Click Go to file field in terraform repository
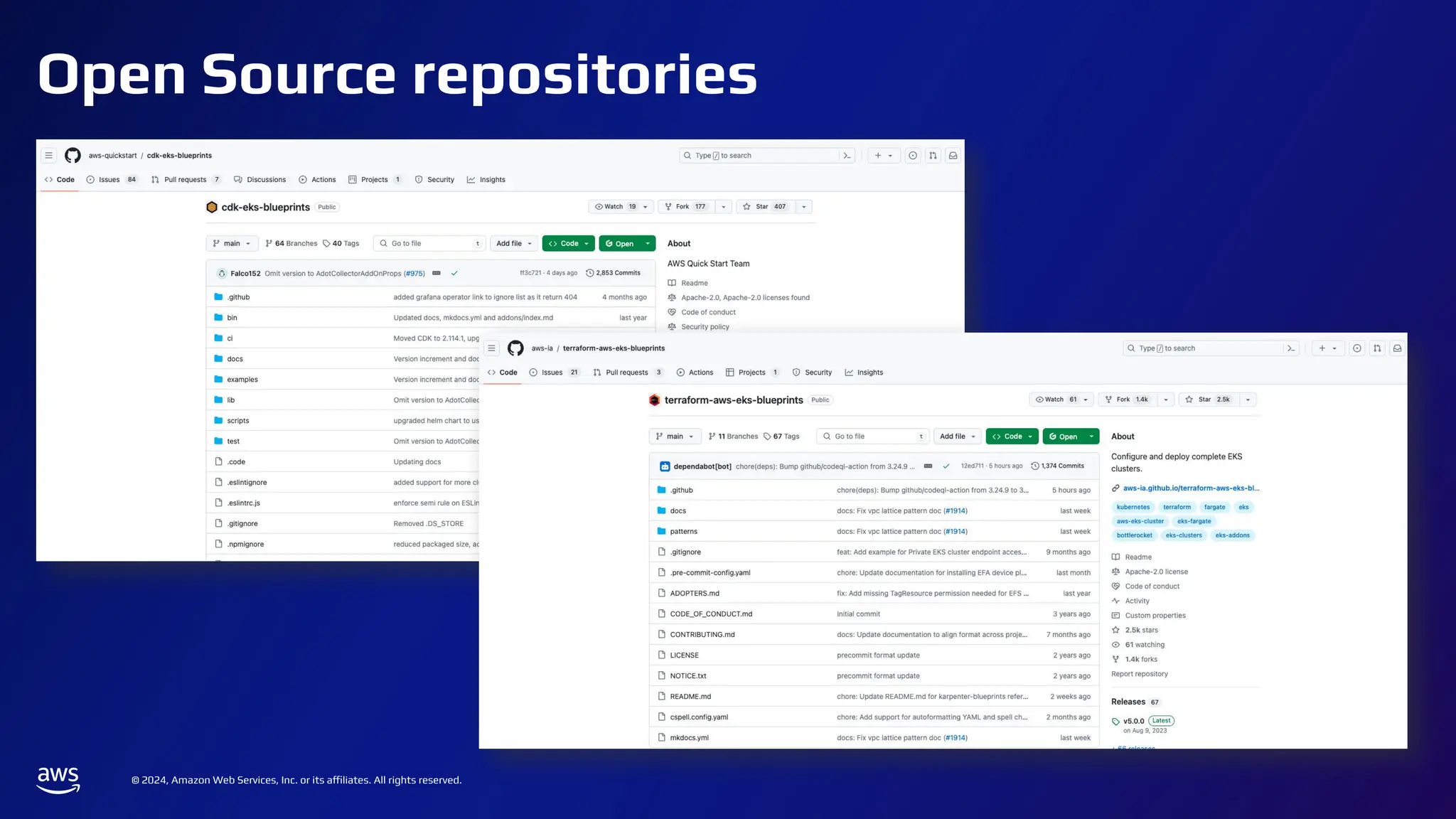1456x819 pixels. coord(873,437)
